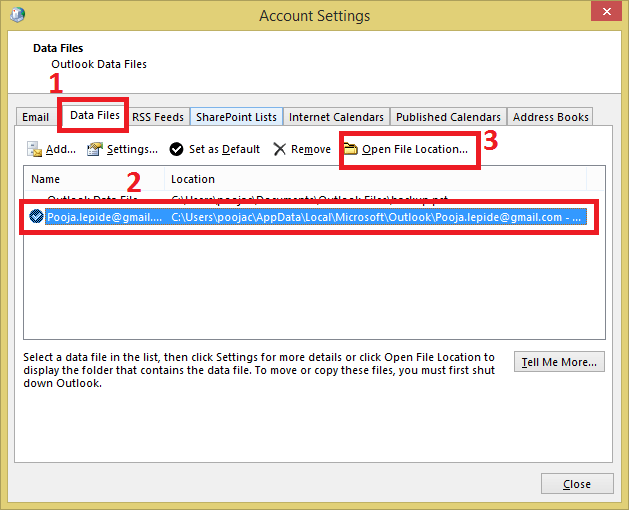
Task: Click the C:\Users\poojac\AppData location path cell
Action: (x=376, y=217)
